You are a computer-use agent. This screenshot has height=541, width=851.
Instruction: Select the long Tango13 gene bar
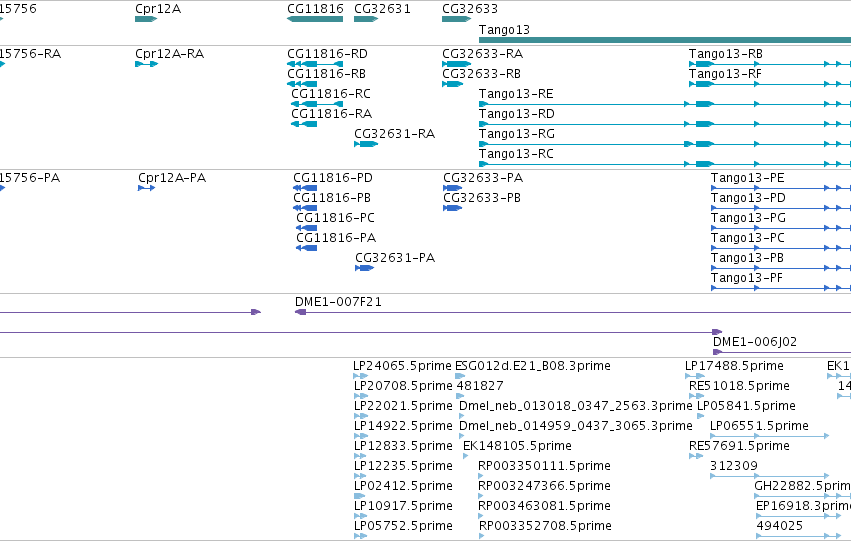pos(665,40)
